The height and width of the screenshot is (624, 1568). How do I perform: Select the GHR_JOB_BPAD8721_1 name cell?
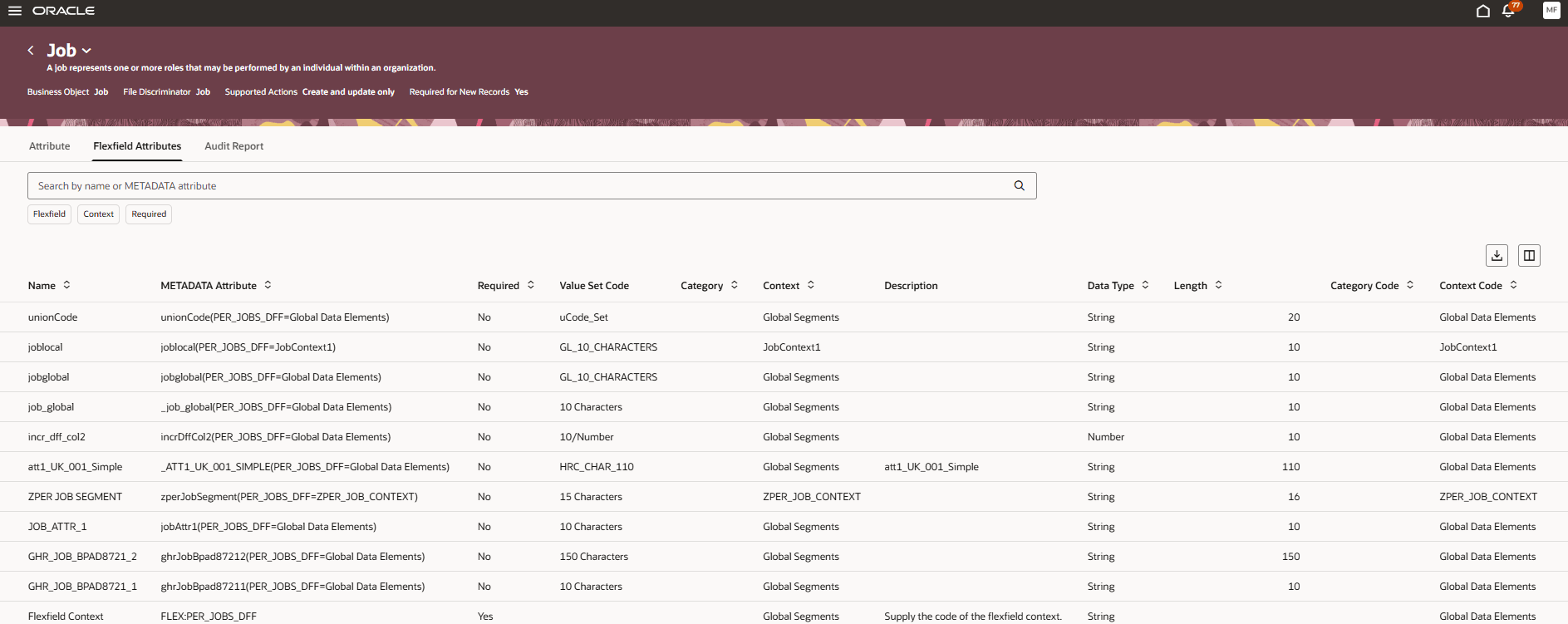click(x=82, y=587)
